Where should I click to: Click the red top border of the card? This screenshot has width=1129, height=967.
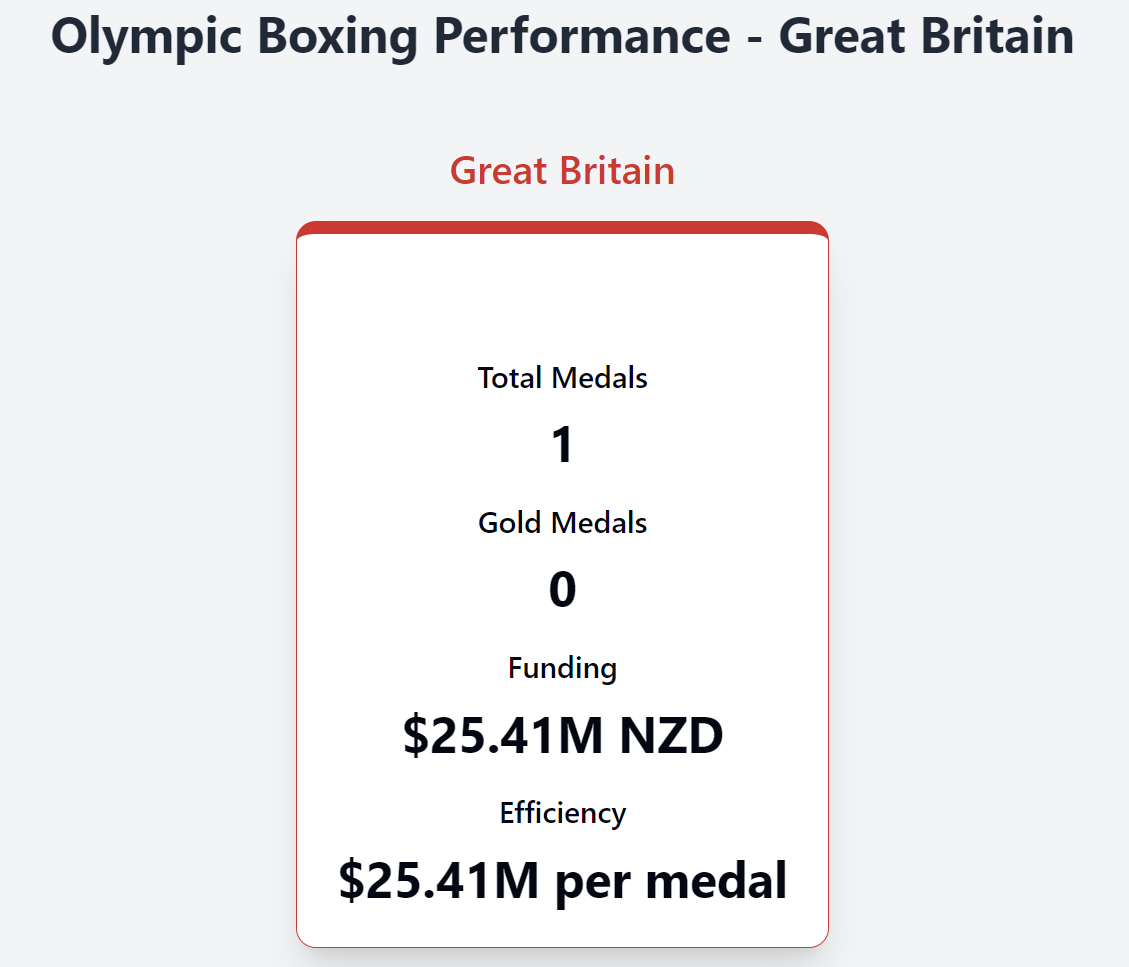(562, 227)
